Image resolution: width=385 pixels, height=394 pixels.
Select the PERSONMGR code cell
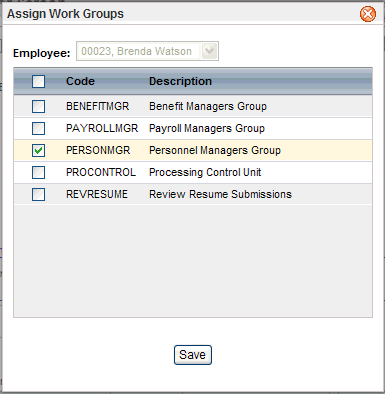(x=98, y=150)
